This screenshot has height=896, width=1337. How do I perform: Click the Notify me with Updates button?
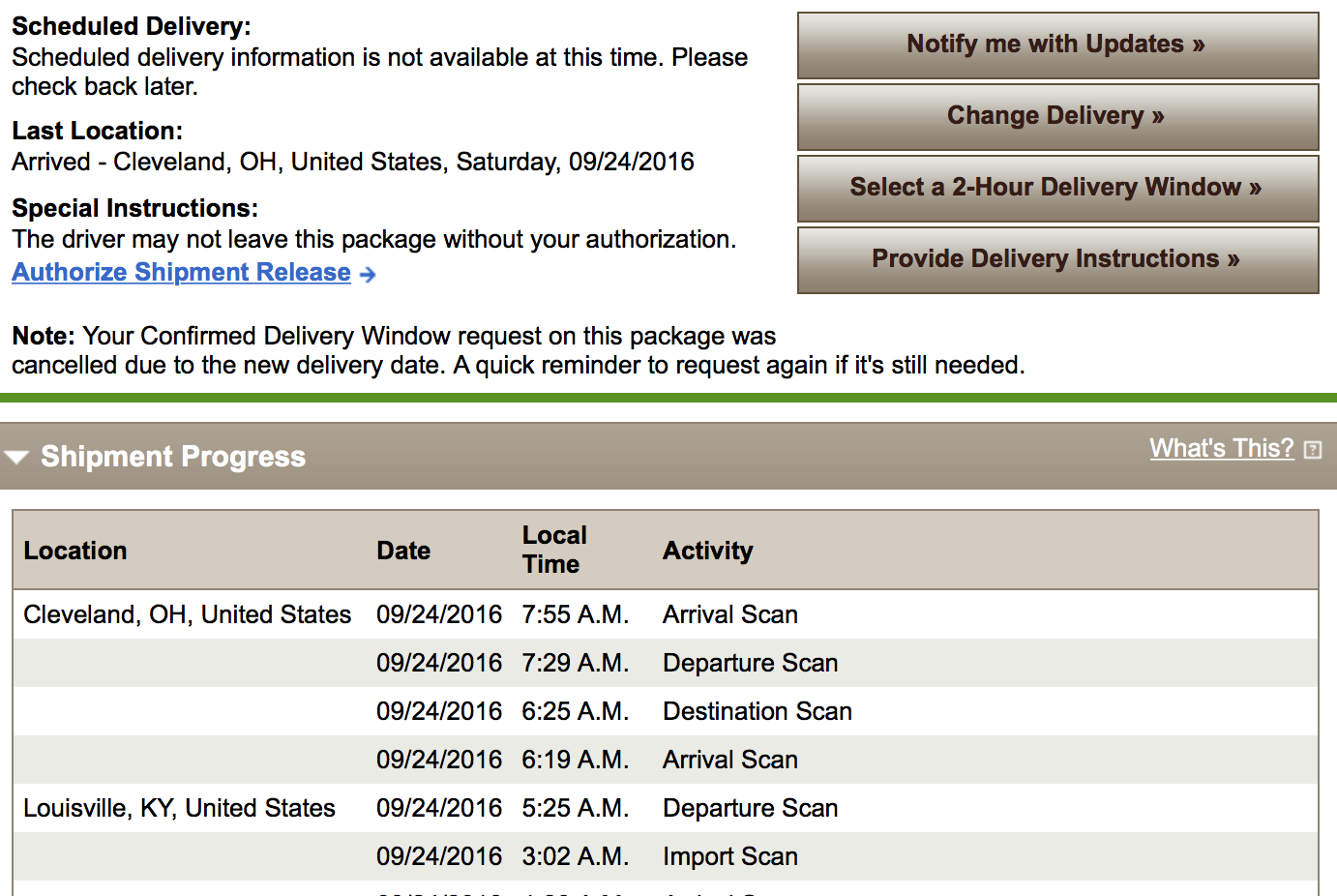point(1057,45)
